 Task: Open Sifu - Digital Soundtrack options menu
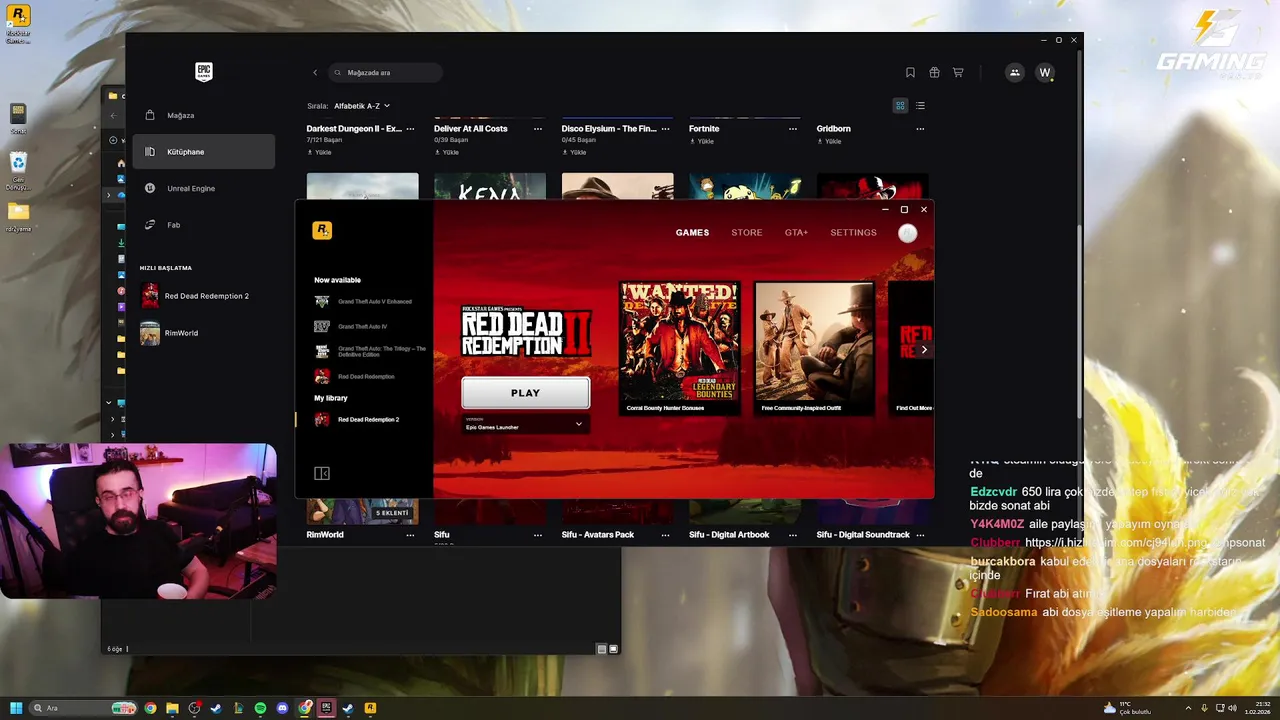920,535
